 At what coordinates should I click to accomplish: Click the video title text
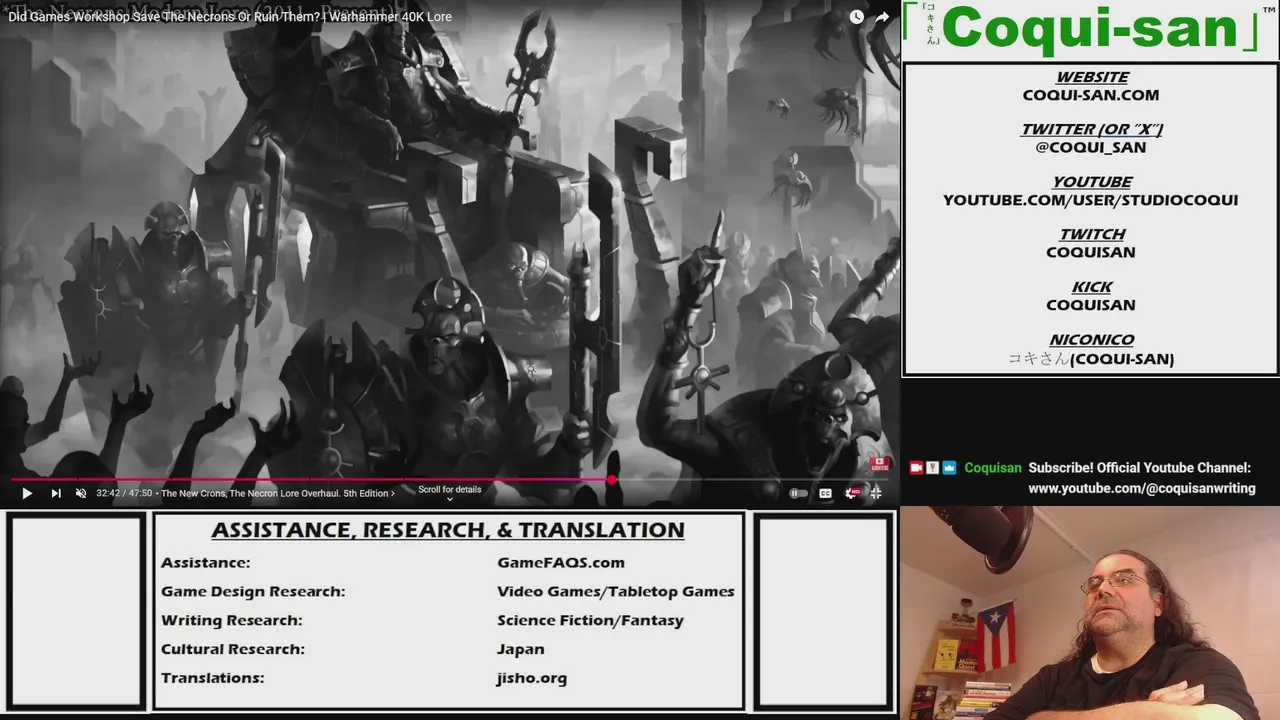(230, 17)
